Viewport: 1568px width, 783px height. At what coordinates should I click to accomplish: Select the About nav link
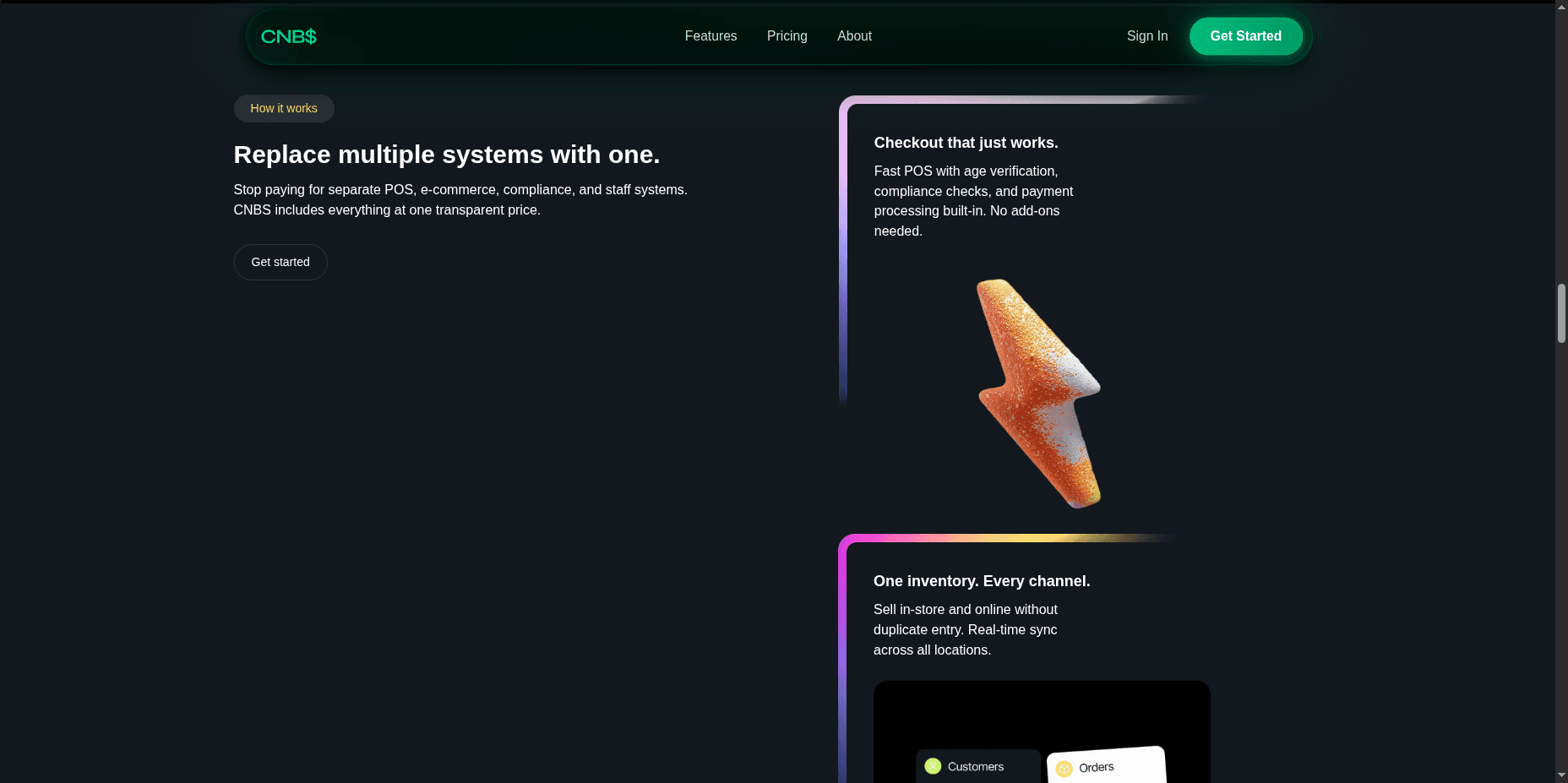[854, 36]
